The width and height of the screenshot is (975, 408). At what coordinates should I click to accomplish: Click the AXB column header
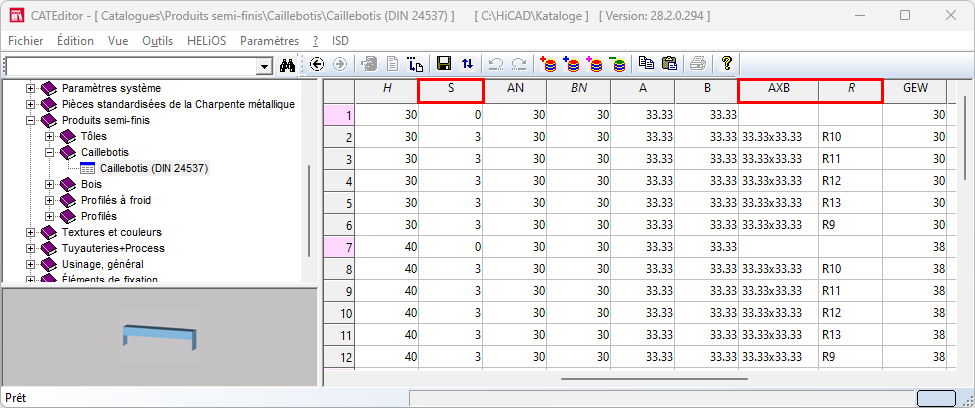tap(779, 91)
